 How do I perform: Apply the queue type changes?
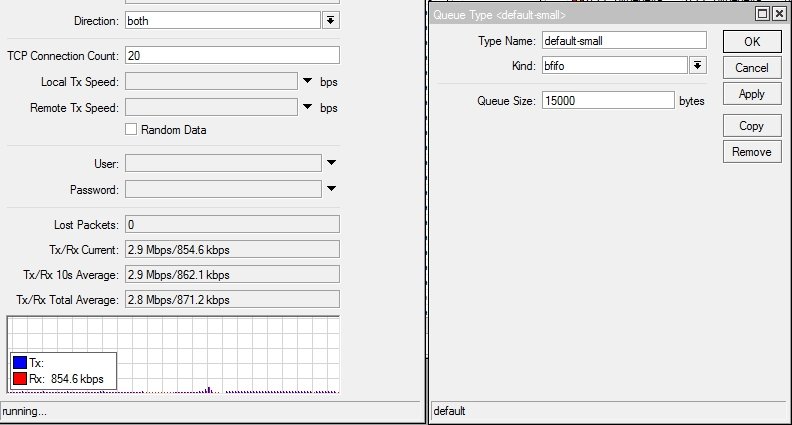751,94
